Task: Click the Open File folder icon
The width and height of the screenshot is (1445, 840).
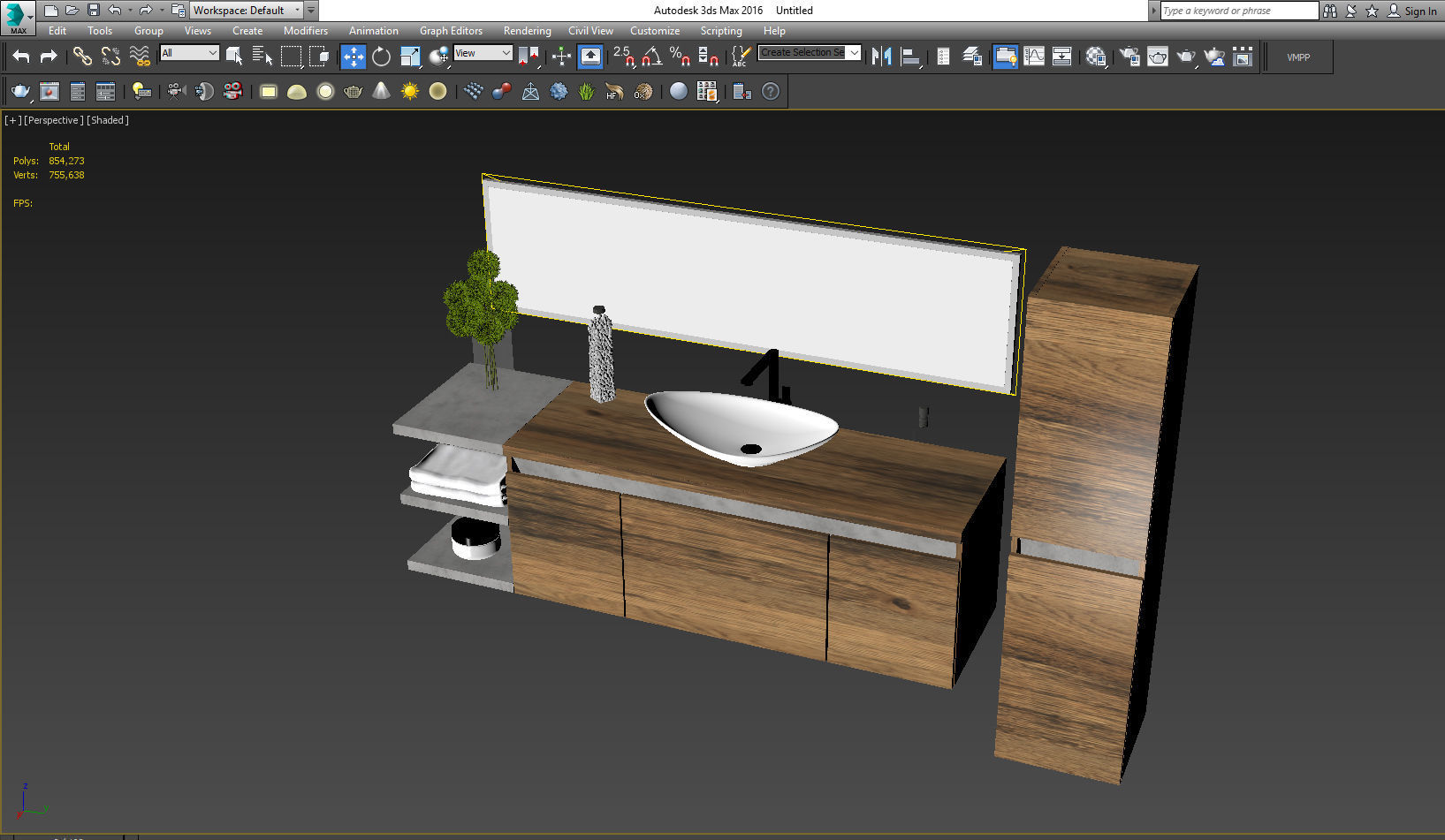Action: (x=72, y=11)
